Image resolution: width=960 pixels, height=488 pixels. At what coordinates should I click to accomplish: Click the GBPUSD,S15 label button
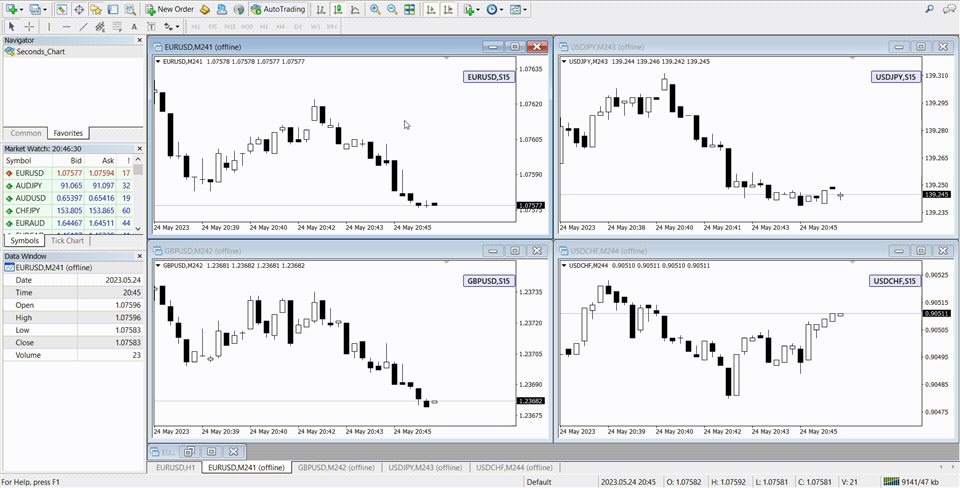pyautogui.click(x=490, y=280)
